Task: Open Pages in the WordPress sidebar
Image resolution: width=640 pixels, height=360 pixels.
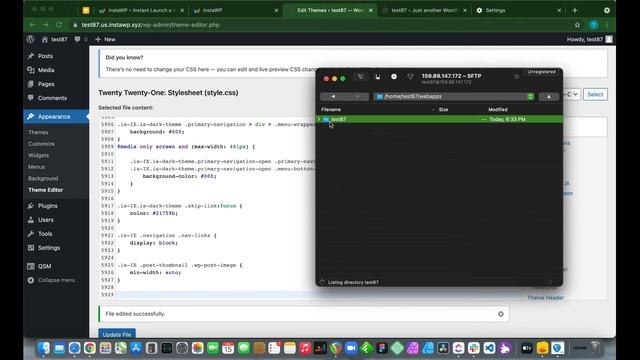Action: 46,84
